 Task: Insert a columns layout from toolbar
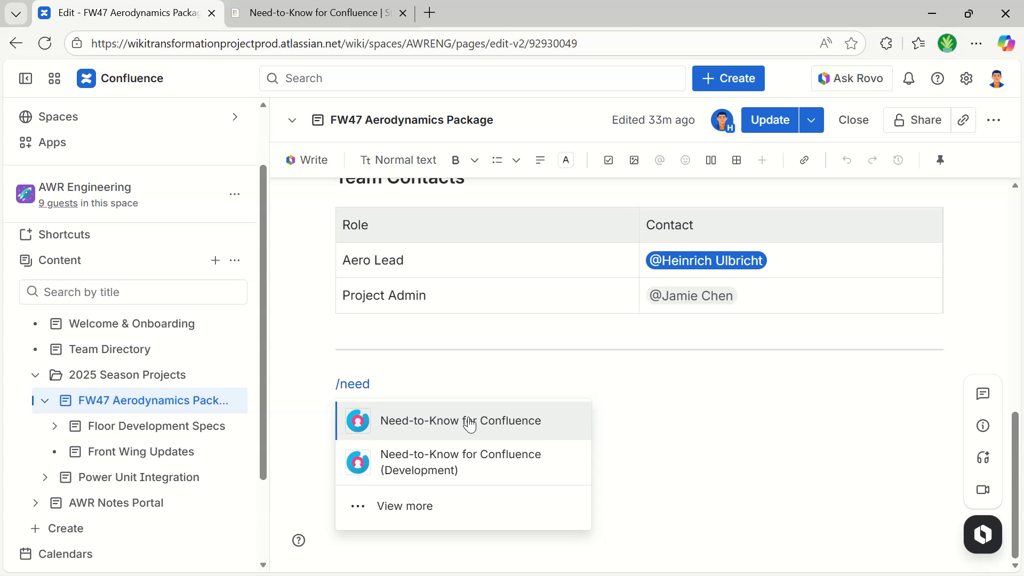(x=711, y=160)
